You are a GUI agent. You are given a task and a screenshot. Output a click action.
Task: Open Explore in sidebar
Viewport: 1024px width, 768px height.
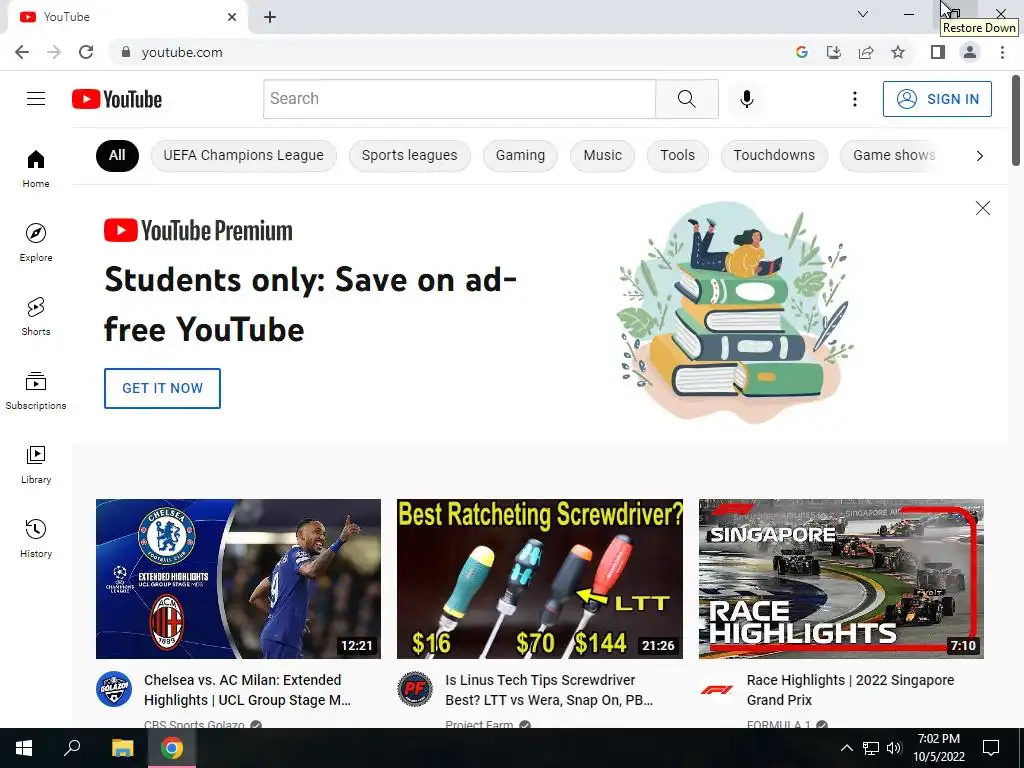36,243
